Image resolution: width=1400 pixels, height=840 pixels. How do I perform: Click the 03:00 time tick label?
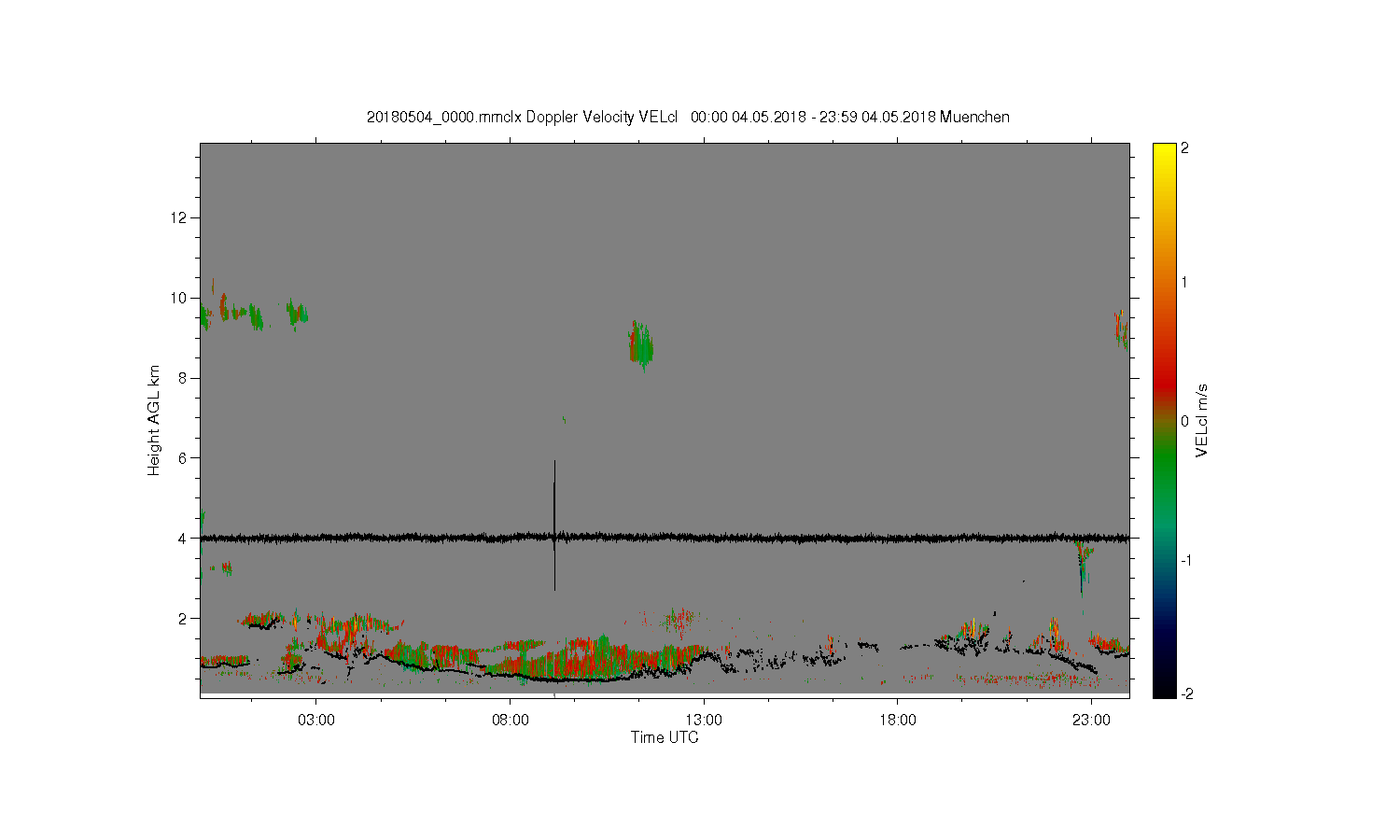point(316,720)
